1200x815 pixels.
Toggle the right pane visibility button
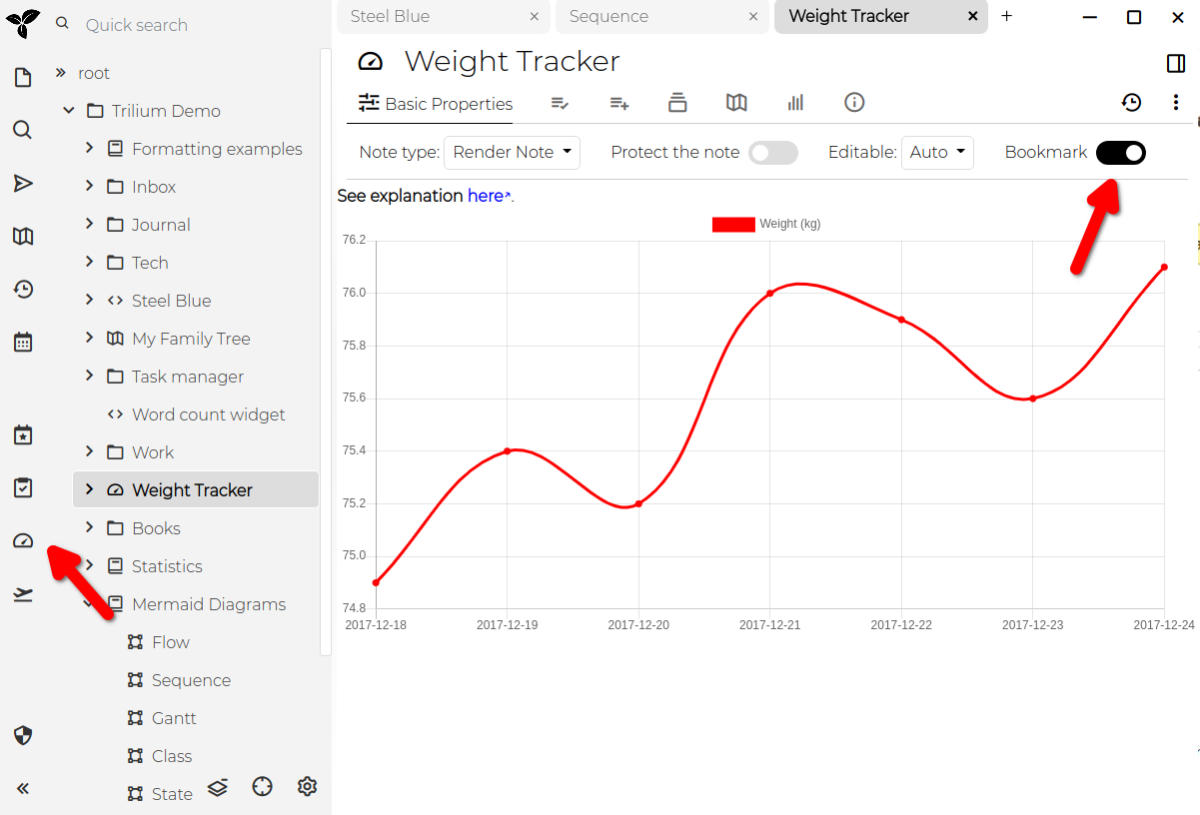click(x=1176, y=63)
